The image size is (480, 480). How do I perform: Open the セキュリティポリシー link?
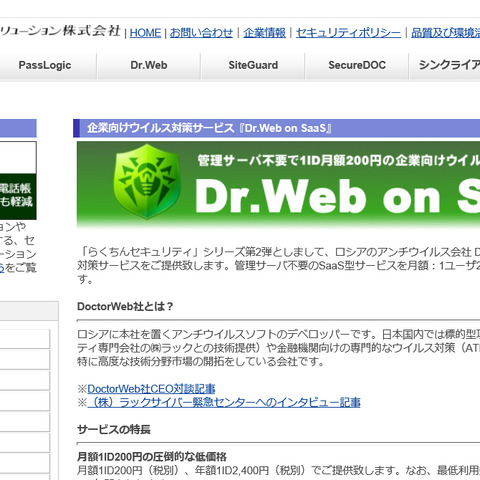pos(348,33)
